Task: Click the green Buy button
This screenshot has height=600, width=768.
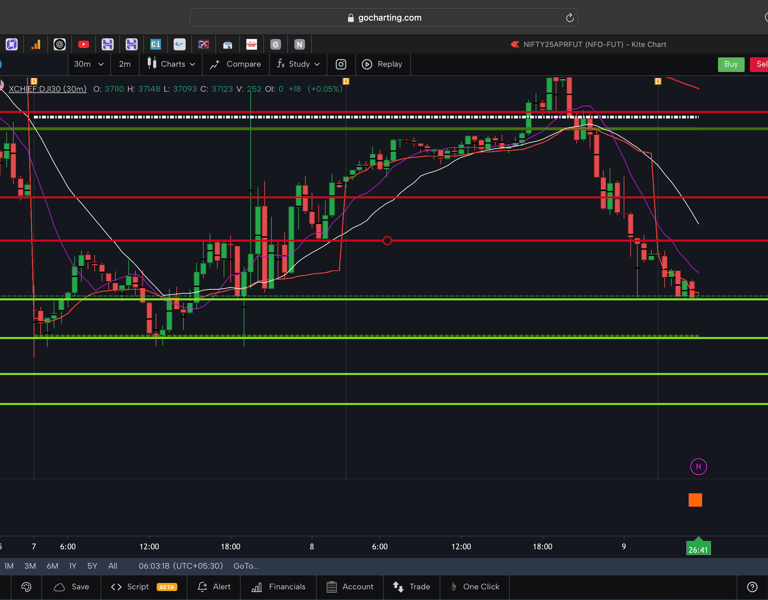Action: tap(731, 64)
